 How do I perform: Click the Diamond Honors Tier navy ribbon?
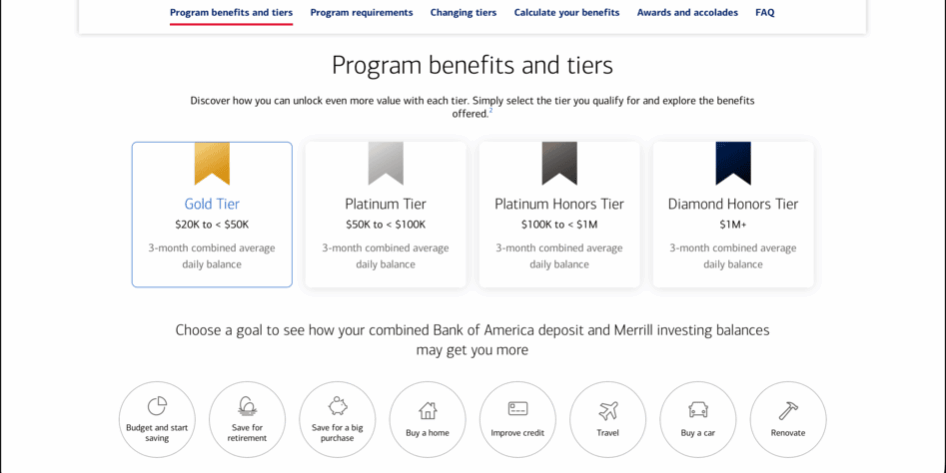733,162
